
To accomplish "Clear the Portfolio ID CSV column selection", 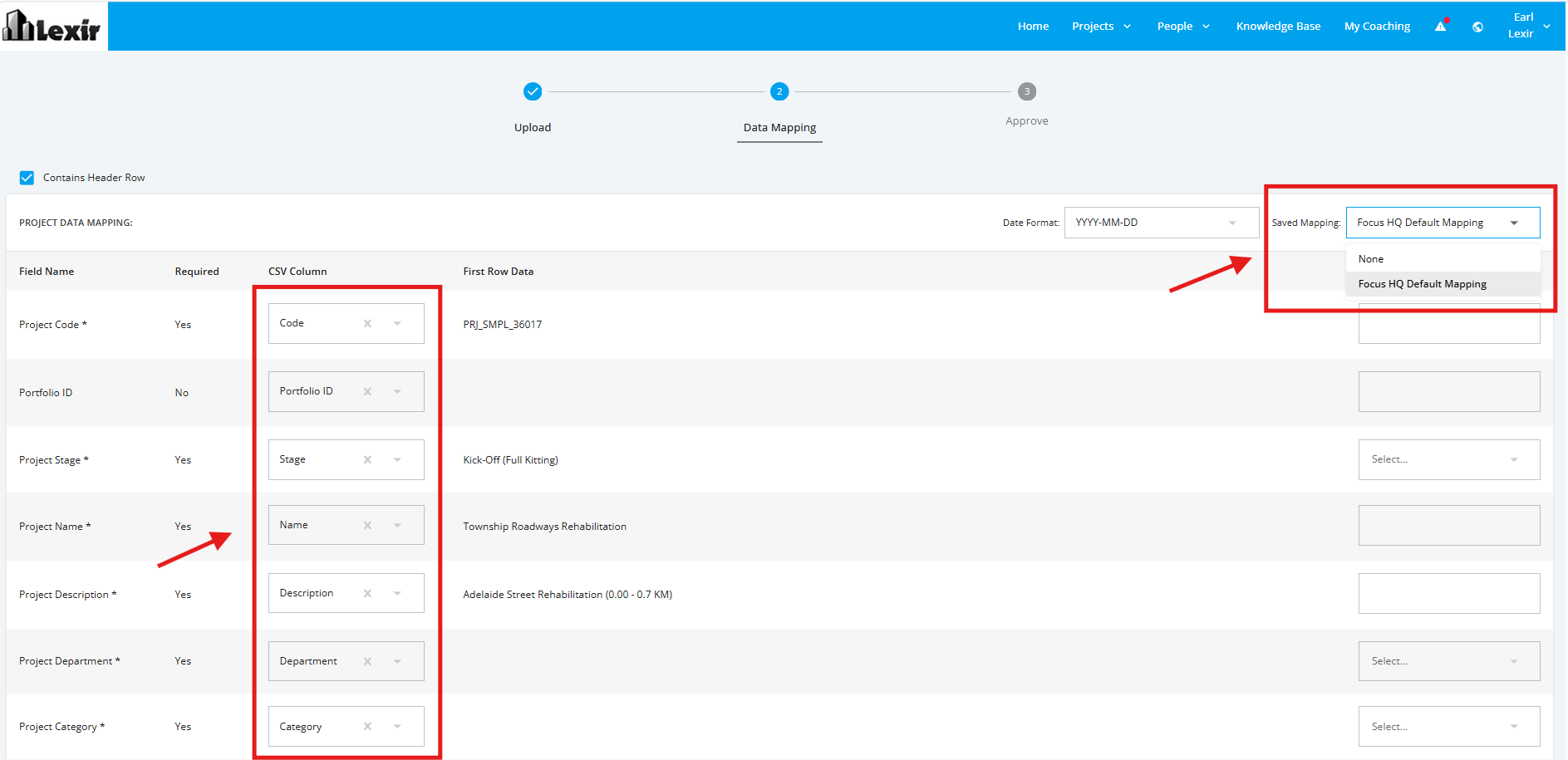I will click(367, 391).
